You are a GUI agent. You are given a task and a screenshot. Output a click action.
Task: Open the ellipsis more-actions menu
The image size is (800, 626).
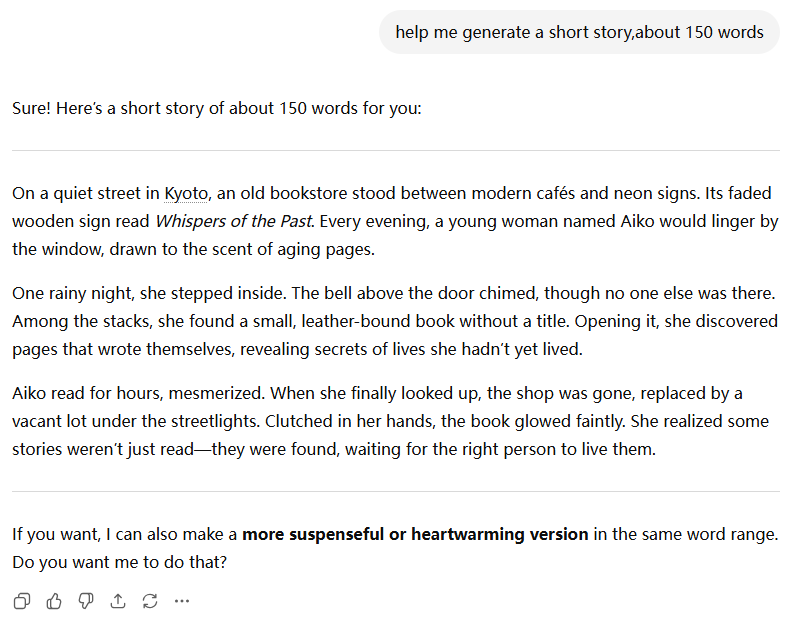tap(182, 600)
